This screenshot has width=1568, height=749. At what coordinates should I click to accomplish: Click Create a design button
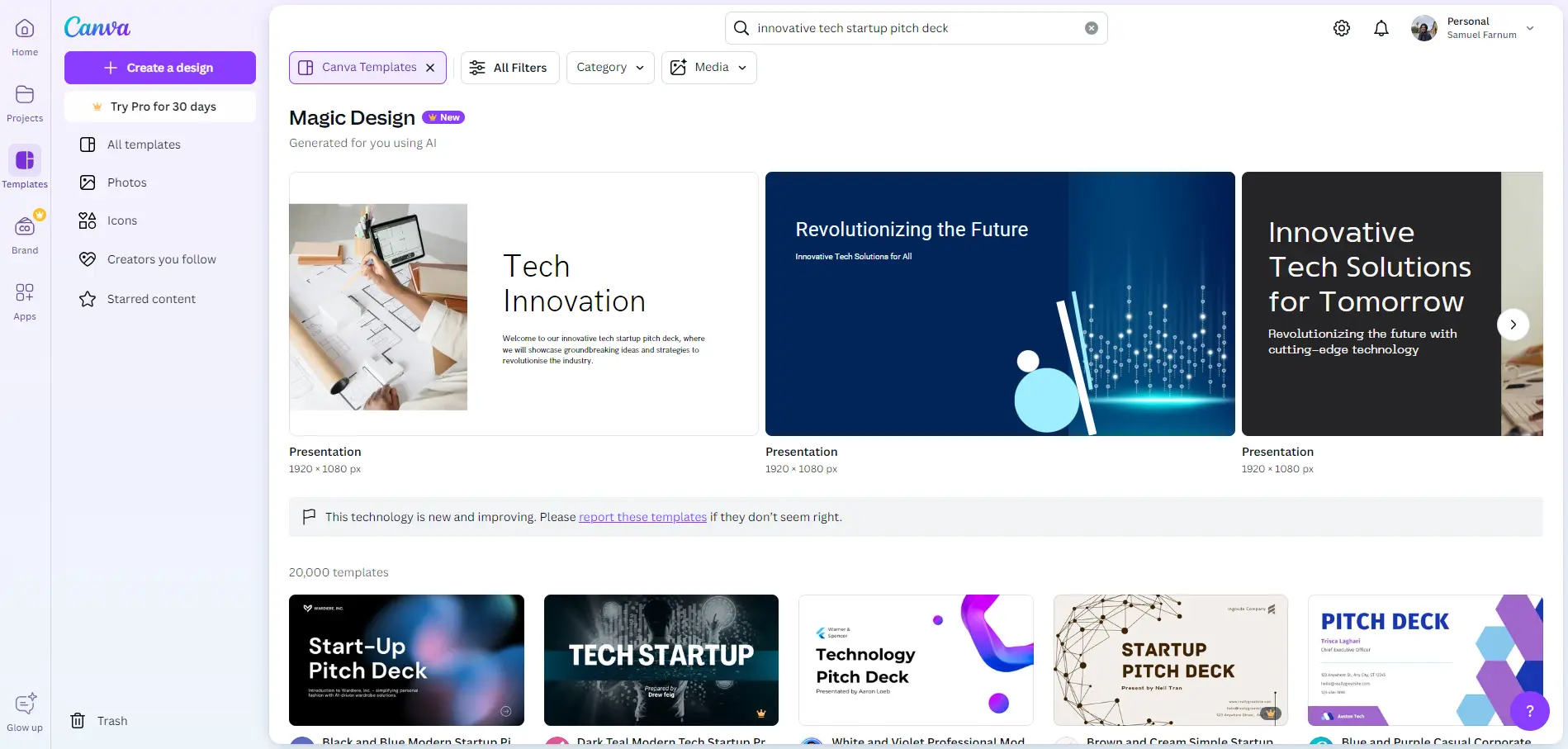160,68
